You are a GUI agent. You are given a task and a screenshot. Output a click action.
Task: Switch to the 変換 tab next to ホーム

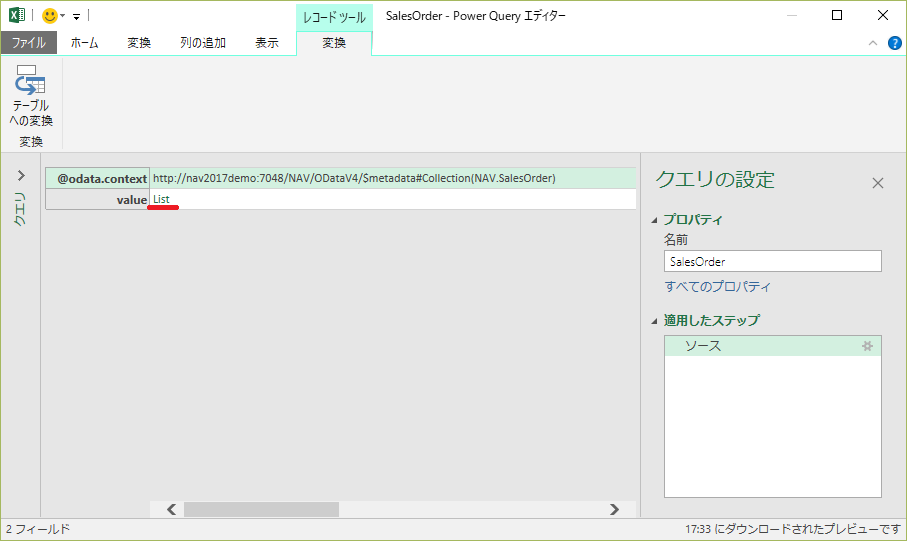click(139, 43)
